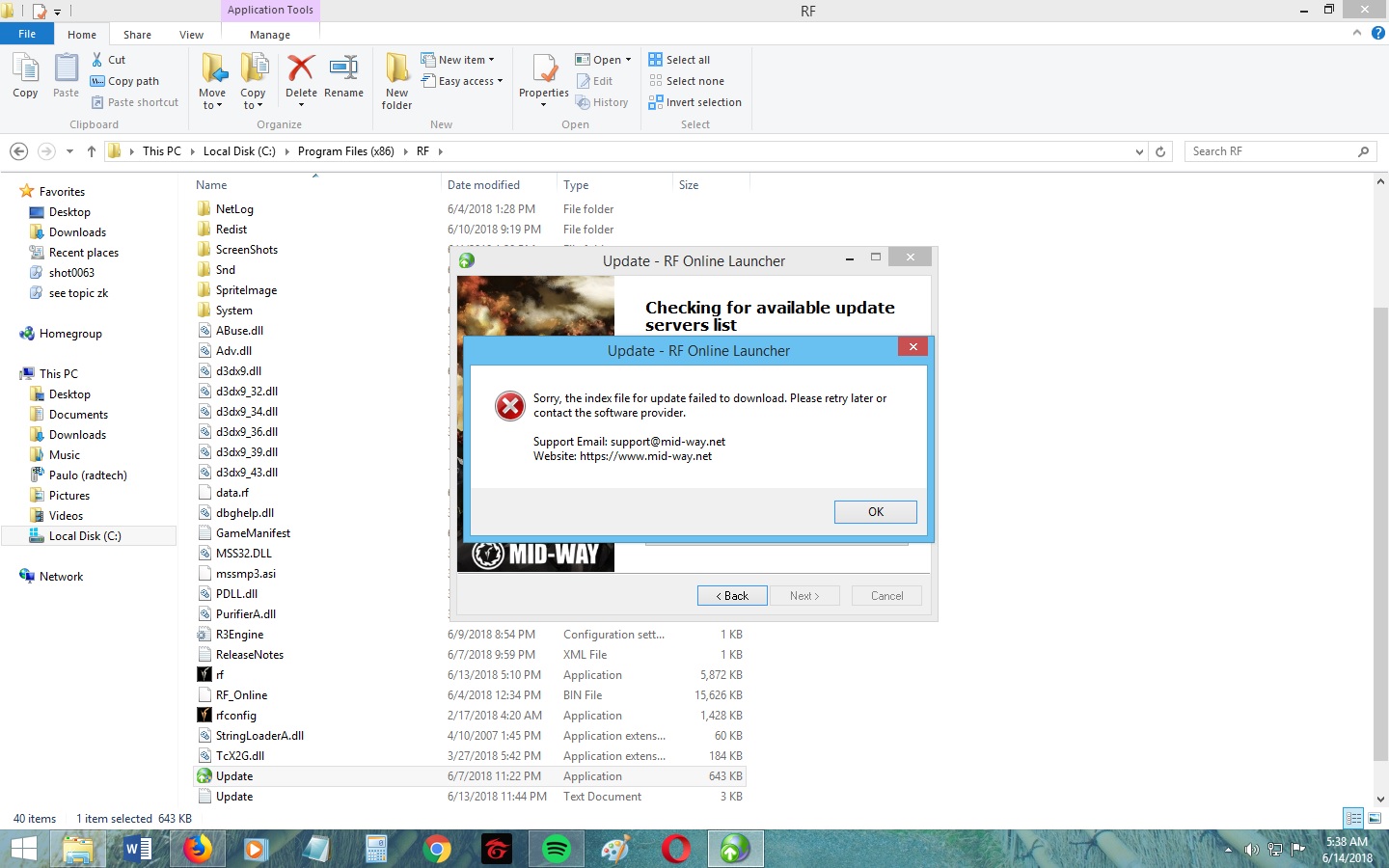Click Copy path in the ribbon
Viewport: 1389px width, 868px height.
point(124,81)
